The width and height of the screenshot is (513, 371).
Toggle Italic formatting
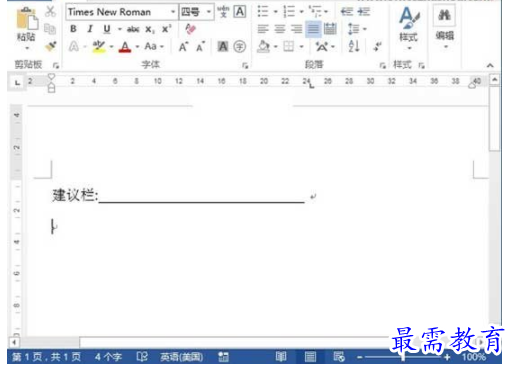(x=90, y=29)
